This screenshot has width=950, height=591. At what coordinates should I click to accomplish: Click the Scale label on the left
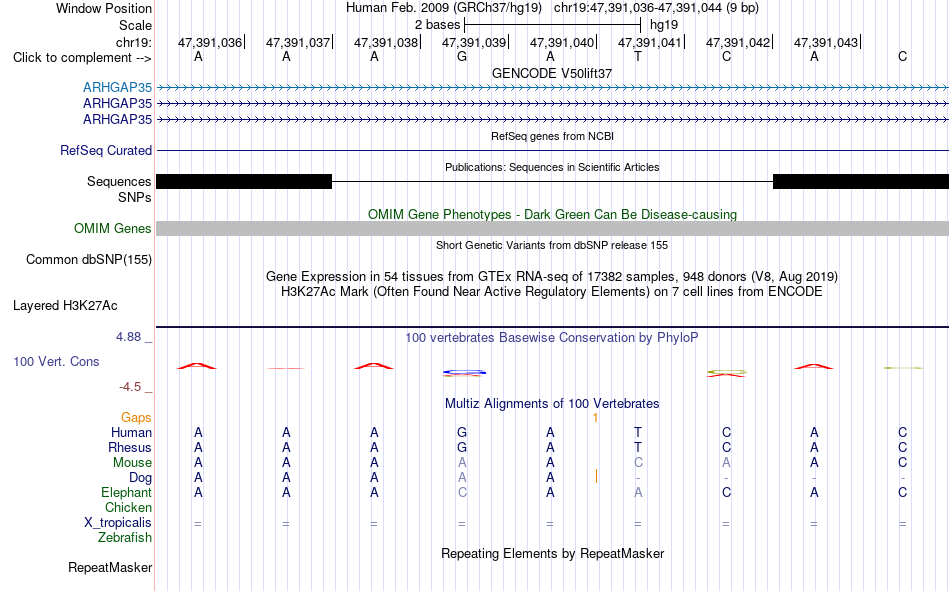(x=135, y=25)
